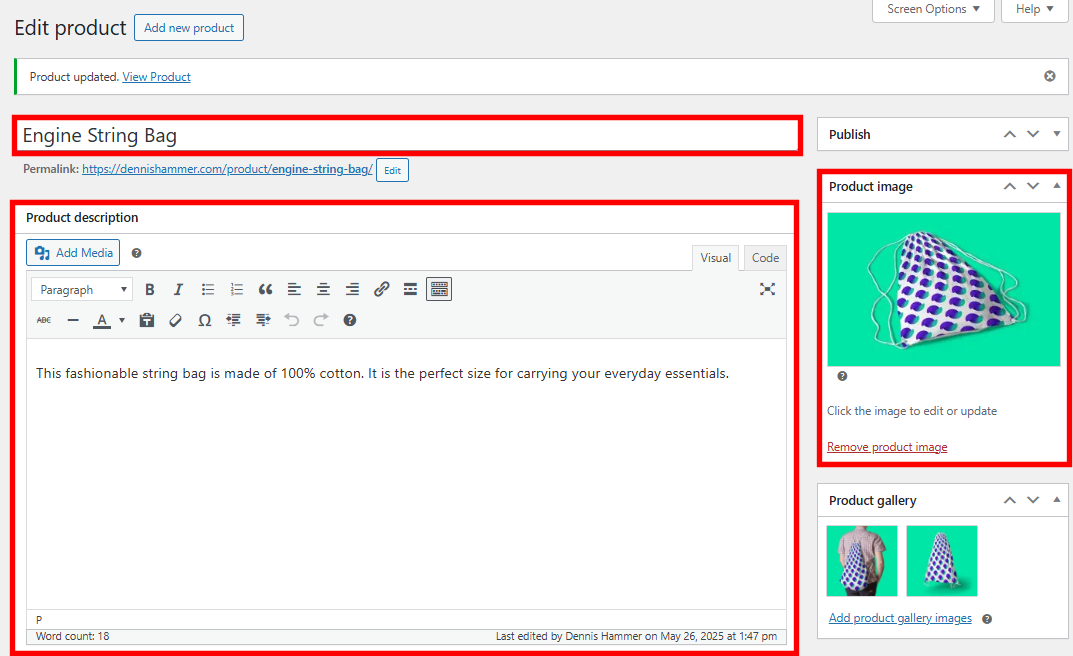Image resolution: width=1073 pixels, height=656 pixels.
Task: Switch to the Code editing tab
Action: tap(764, 257)
